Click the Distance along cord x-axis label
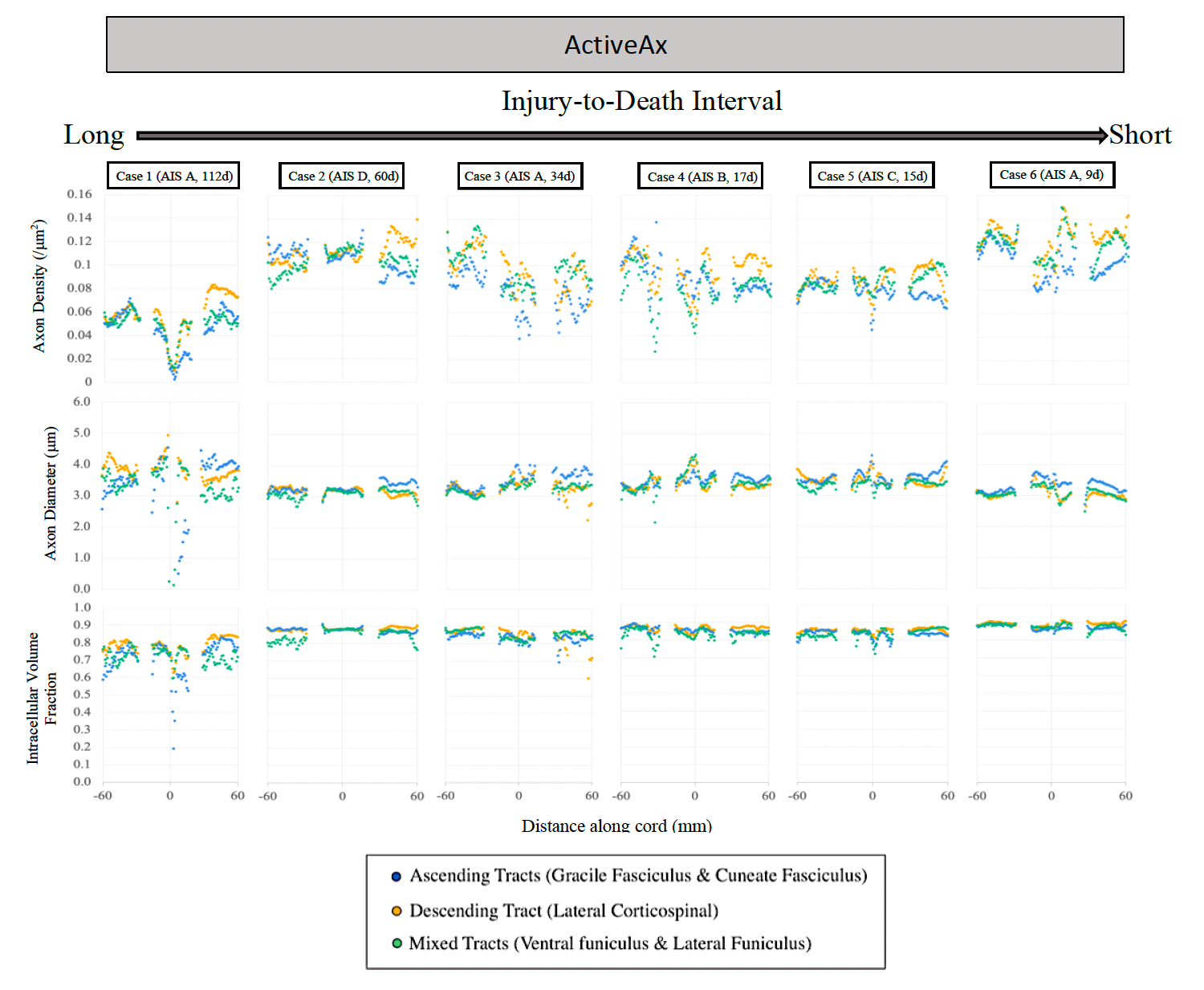Viewport: 1204px width, 990px height. click(x=616, y=826)
